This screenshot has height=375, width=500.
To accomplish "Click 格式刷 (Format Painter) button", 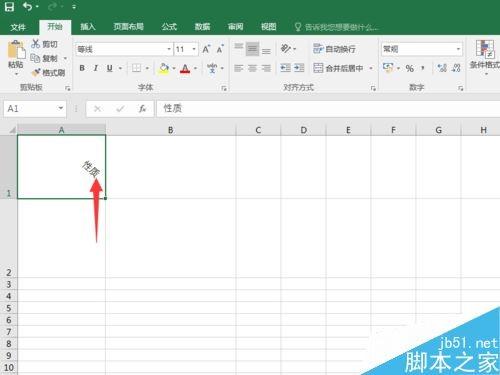I will (x=48, y=73).
